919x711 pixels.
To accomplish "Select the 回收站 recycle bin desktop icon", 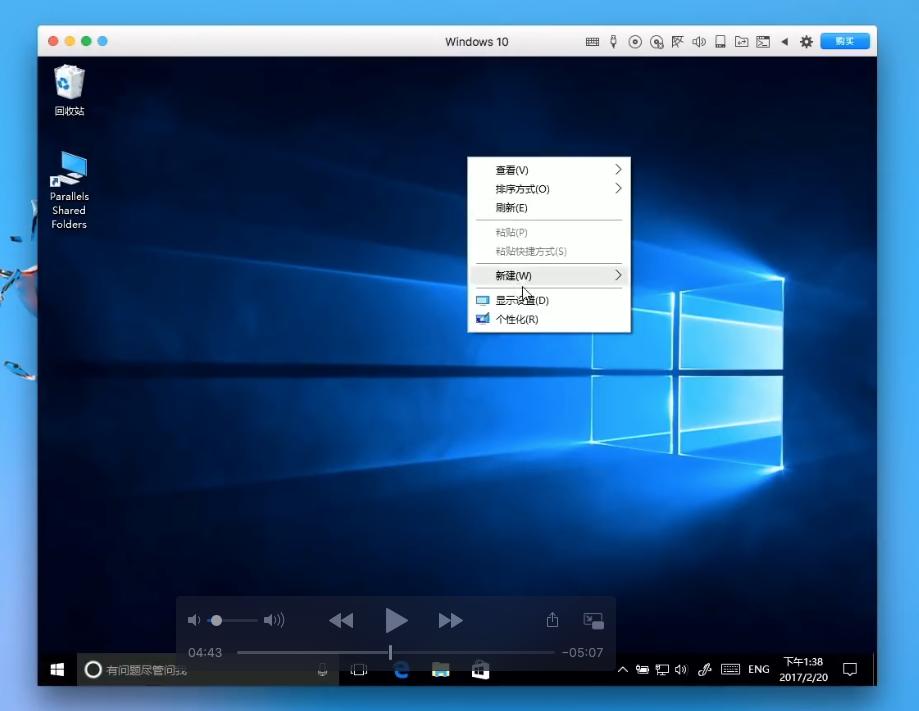I will 69,90.
